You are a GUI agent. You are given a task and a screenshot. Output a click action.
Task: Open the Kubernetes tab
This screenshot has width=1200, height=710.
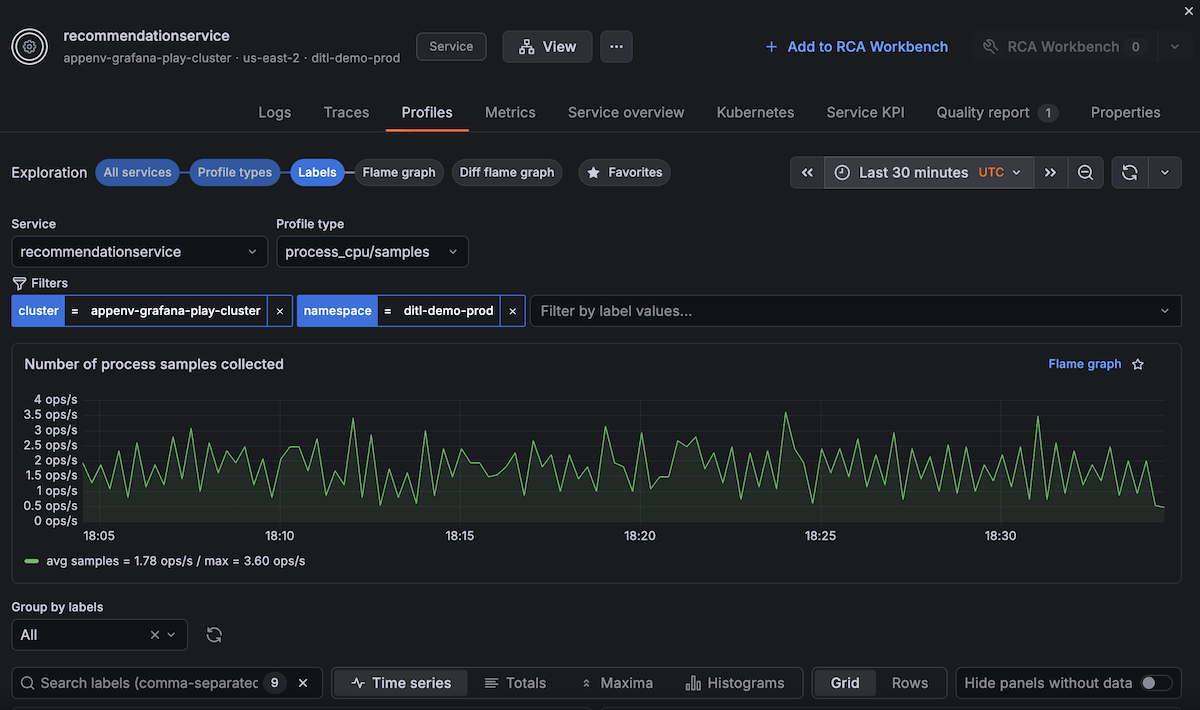755,112
